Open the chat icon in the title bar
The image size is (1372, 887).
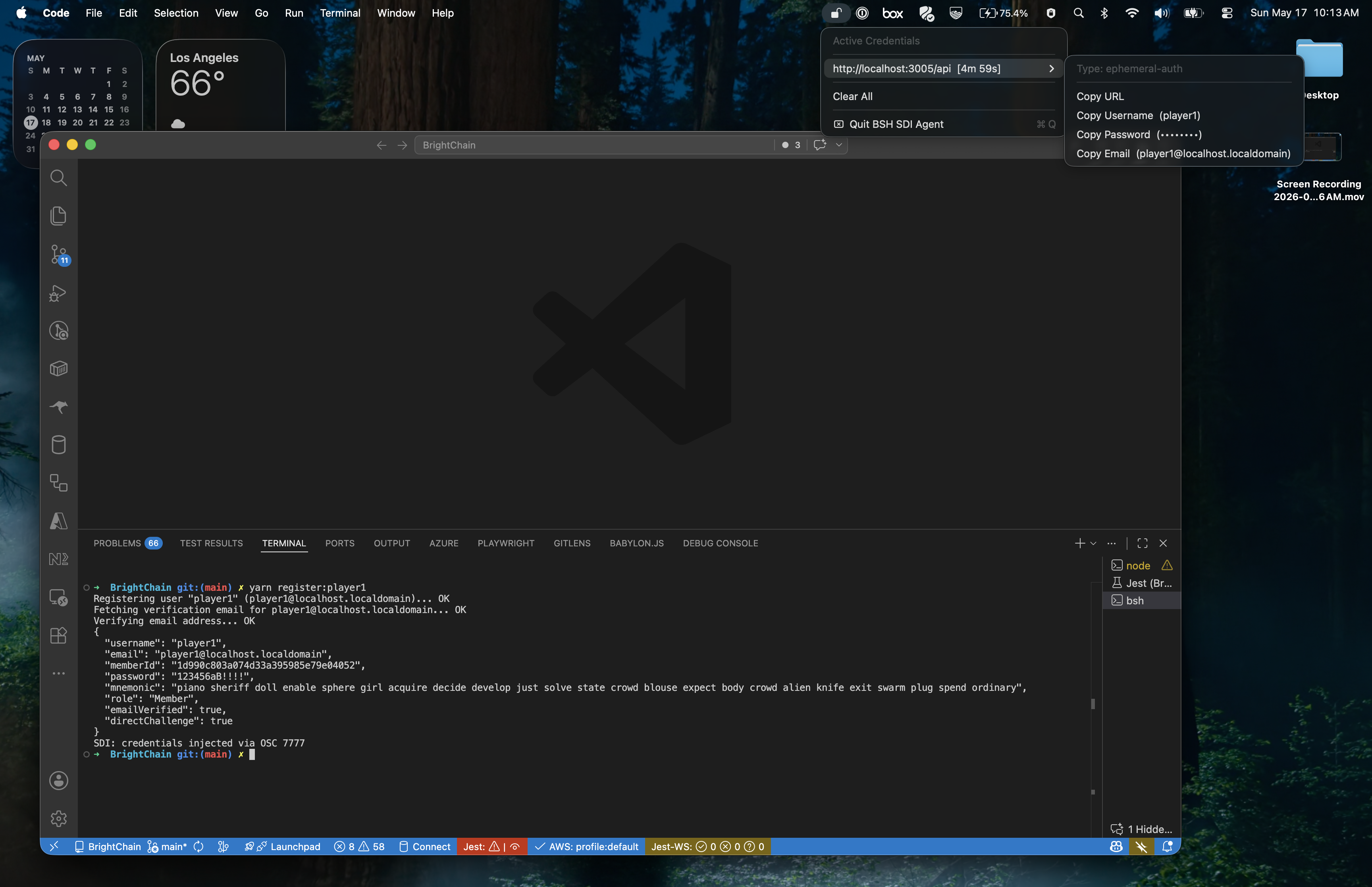[x=820, y=145]
